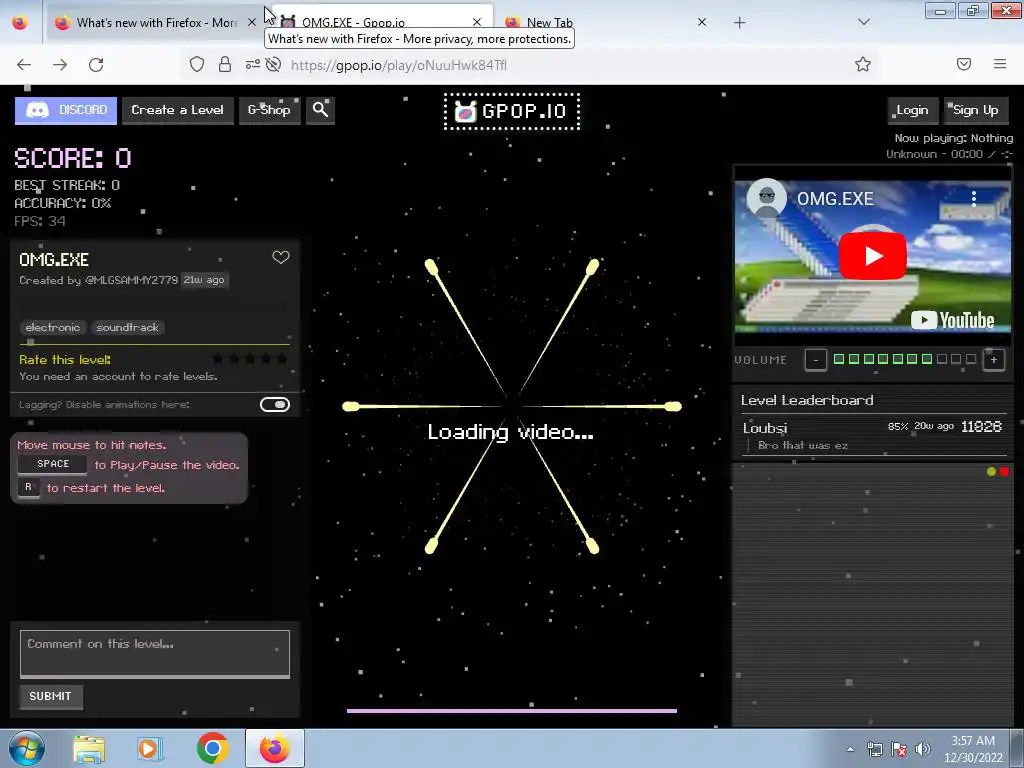Click the GPOP.IO logo
This screenshot has height=768, width=1024.
coord(512,112)
